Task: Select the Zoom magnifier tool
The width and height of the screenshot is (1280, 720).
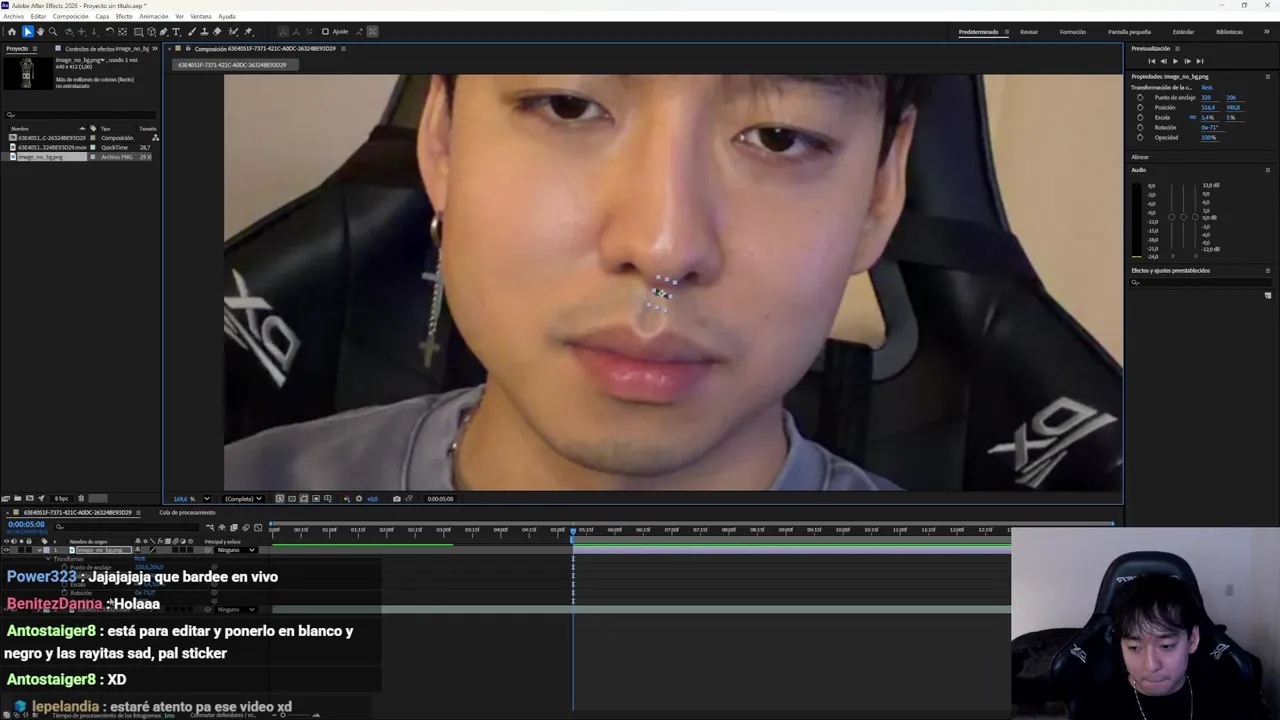Action: coord(53,32)
